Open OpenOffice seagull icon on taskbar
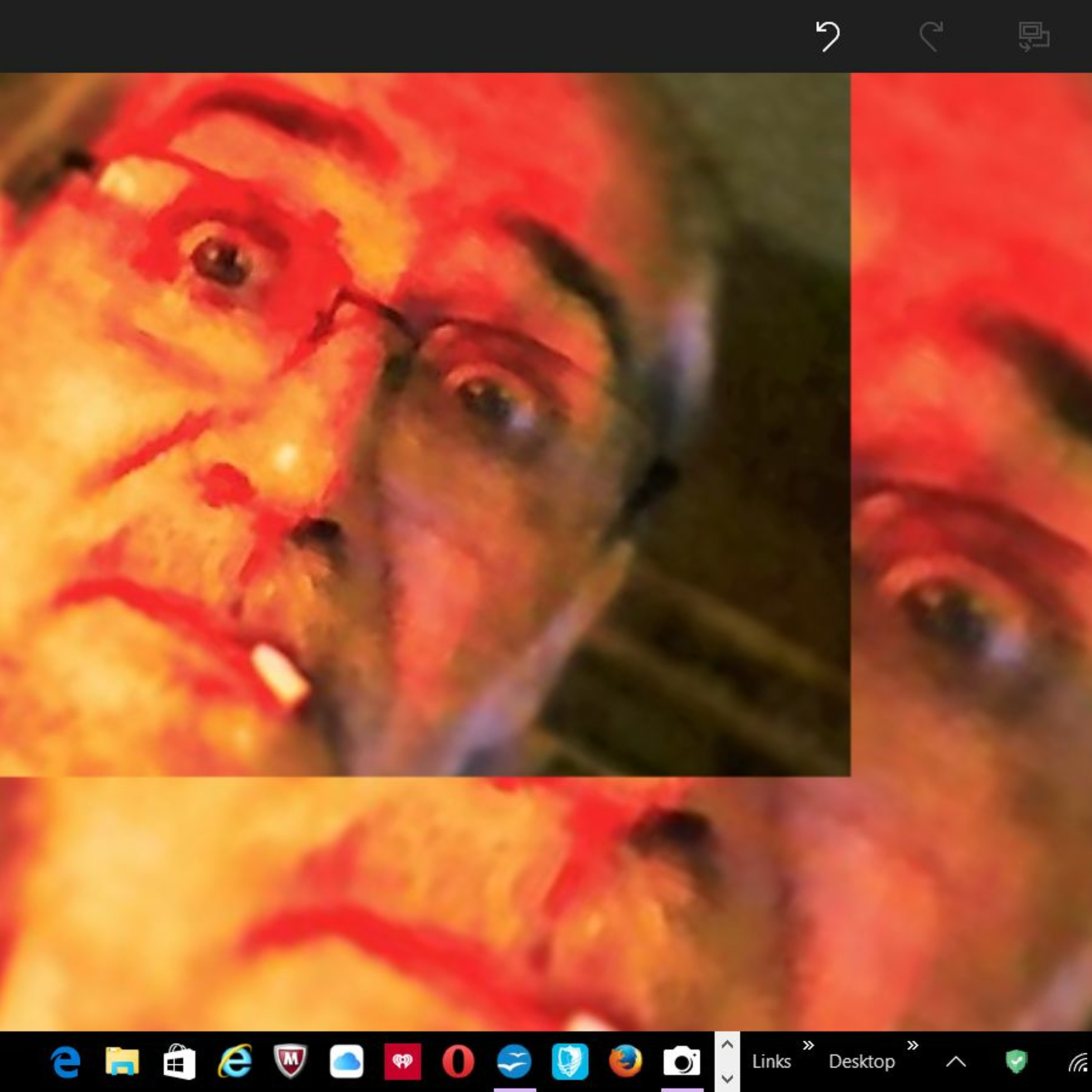1092x1092 pixels. [x=514, y=1061]
